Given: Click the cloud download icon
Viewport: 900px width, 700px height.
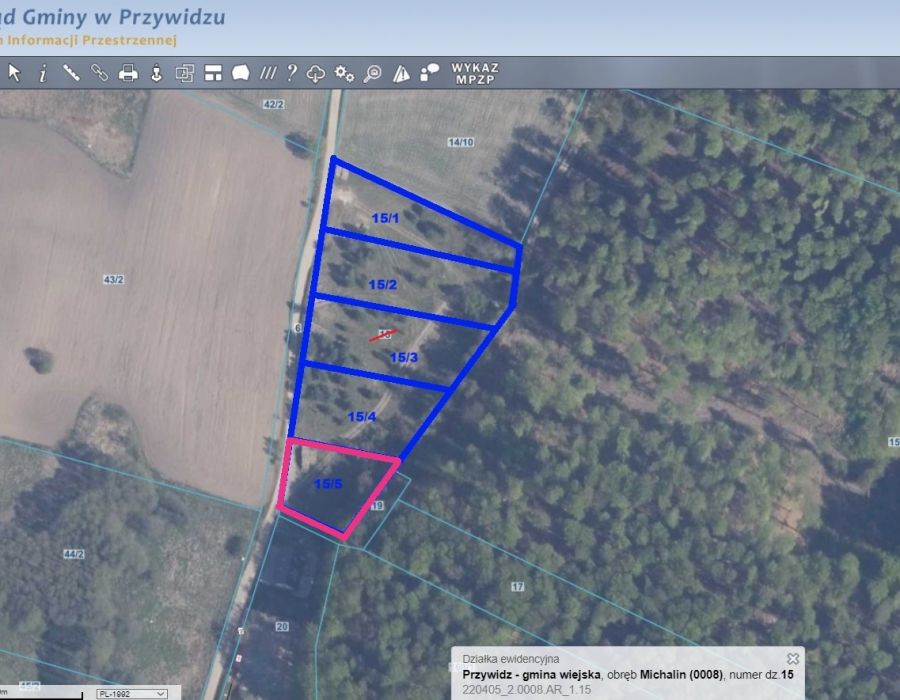Looking at the screenshot, I should 316,72.
